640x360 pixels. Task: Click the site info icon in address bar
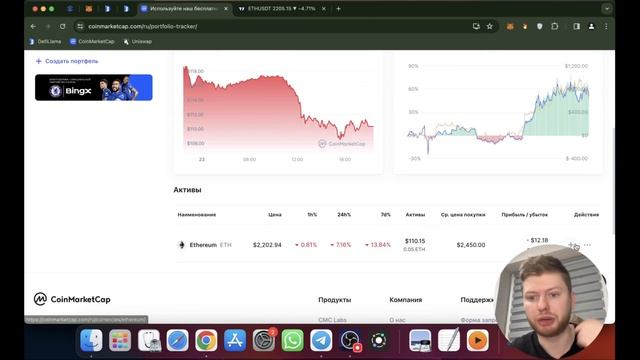[x=80, y=26]
